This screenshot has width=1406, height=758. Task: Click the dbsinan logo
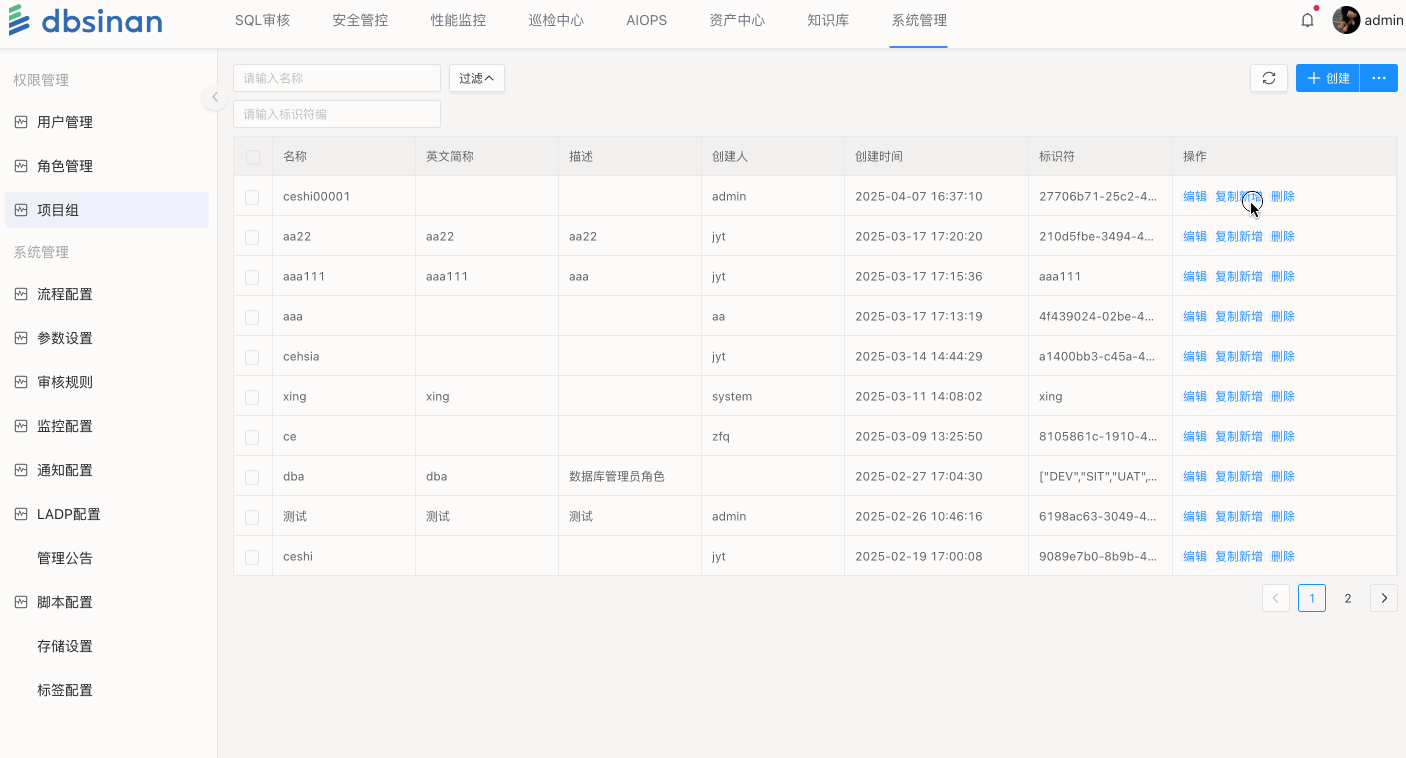click(x=85, y=21)
